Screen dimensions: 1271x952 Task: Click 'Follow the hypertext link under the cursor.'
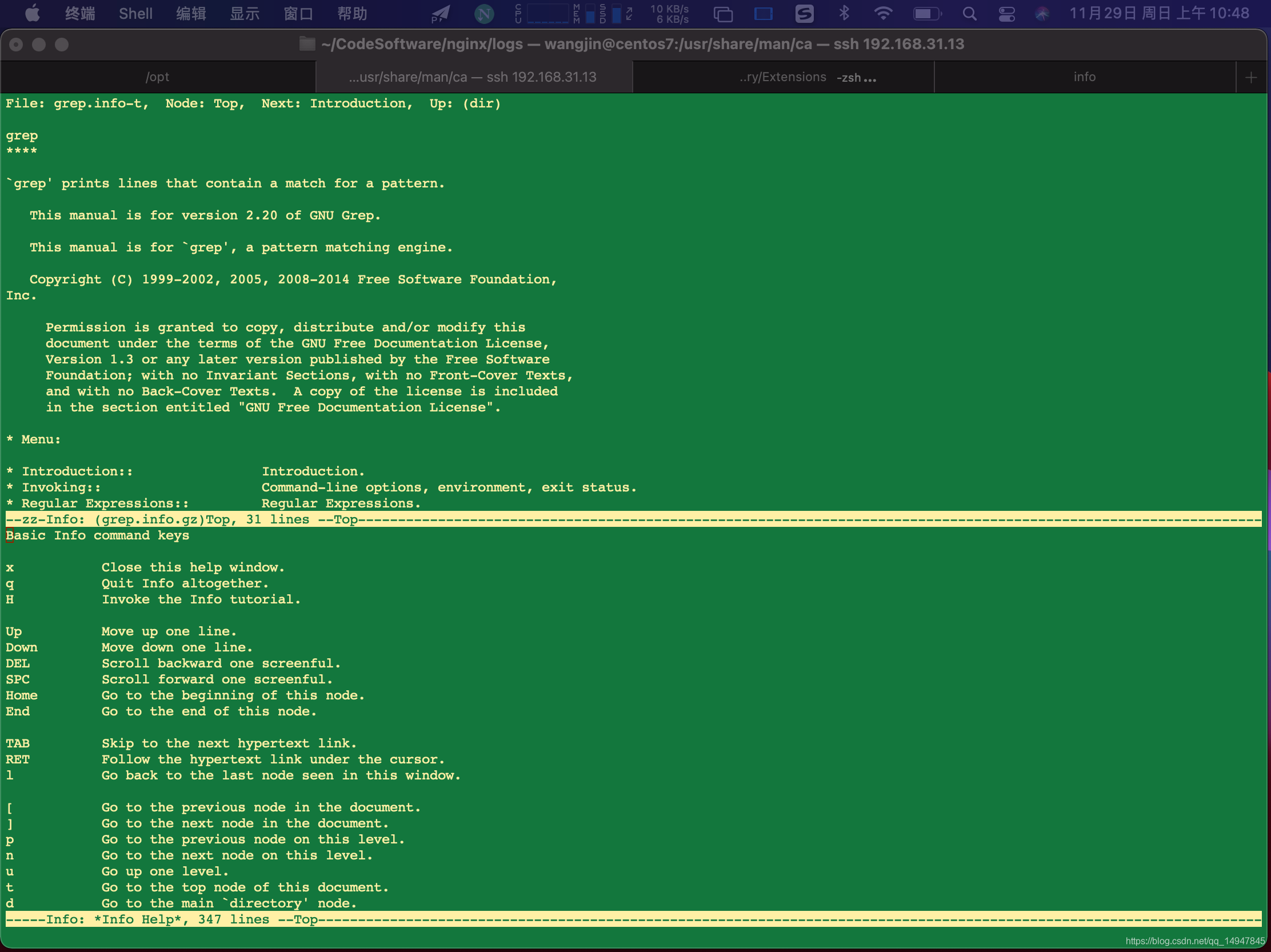click(273, 759)
